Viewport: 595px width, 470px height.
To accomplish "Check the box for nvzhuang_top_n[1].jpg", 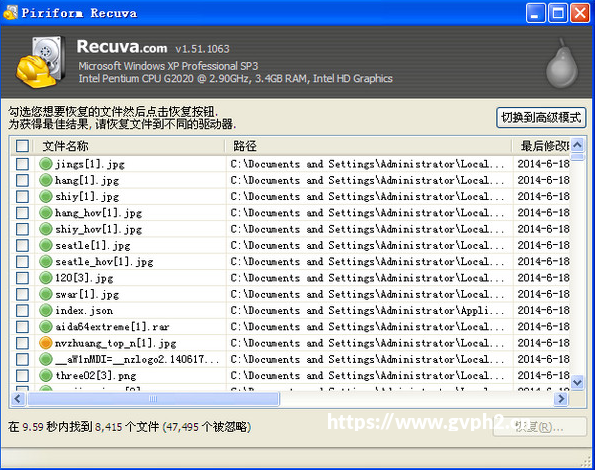I will pyautogui.click(x=22, y=343).
